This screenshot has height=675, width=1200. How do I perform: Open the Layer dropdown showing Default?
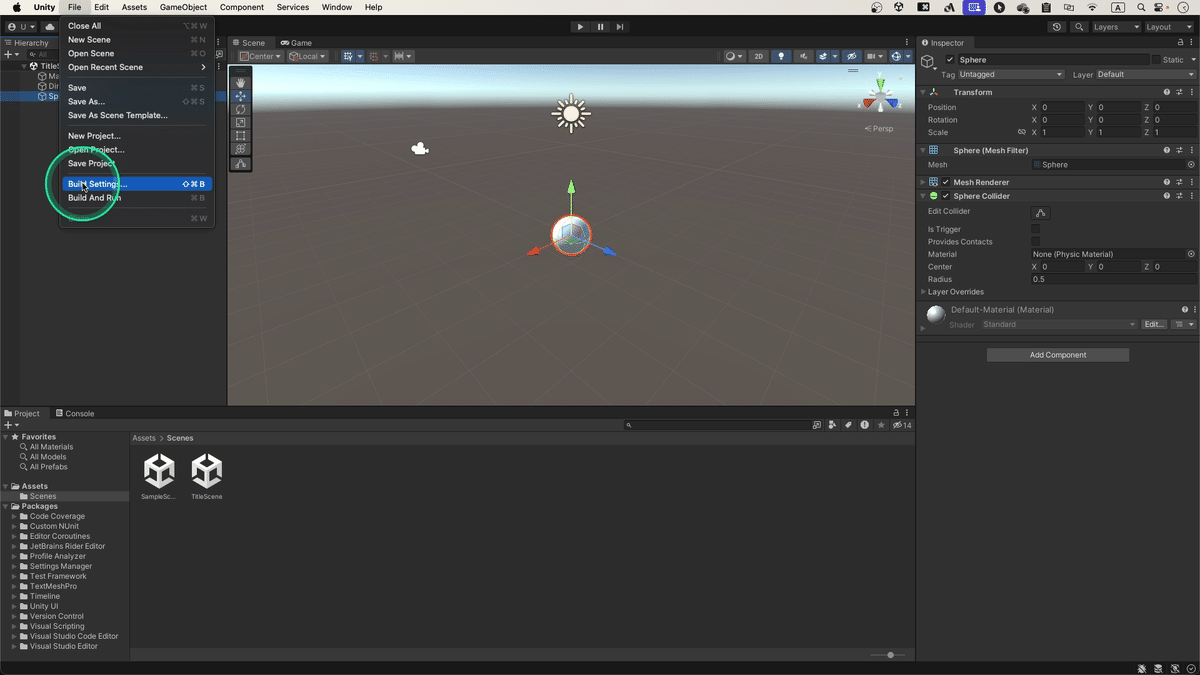coord(1145,74)
